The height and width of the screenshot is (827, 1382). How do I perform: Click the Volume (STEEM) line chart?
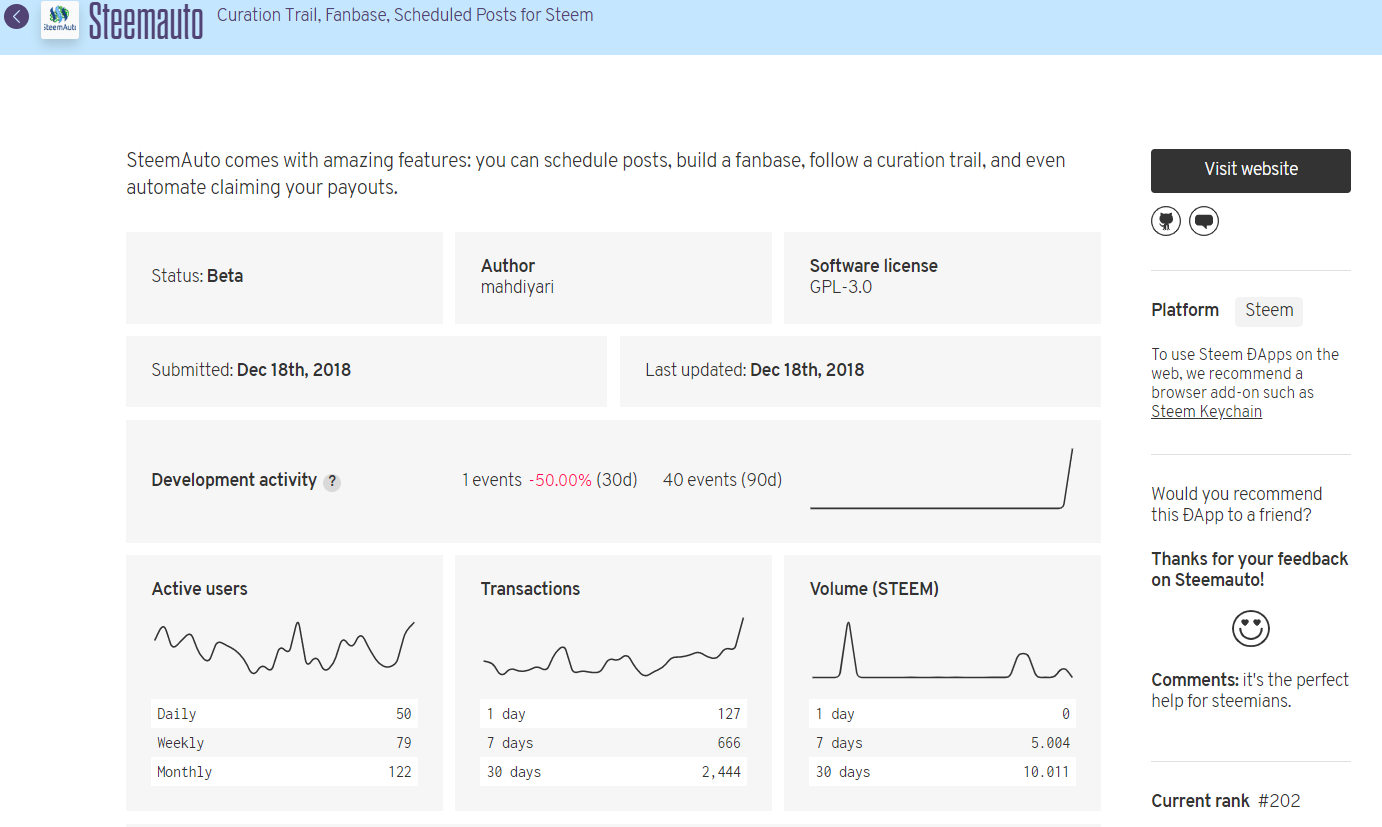942,650
